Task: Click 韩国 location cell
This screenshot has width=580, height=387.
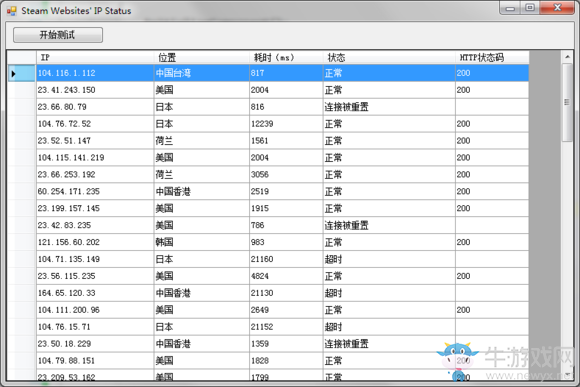Action: pyautogui.click(x=202, y=242)
